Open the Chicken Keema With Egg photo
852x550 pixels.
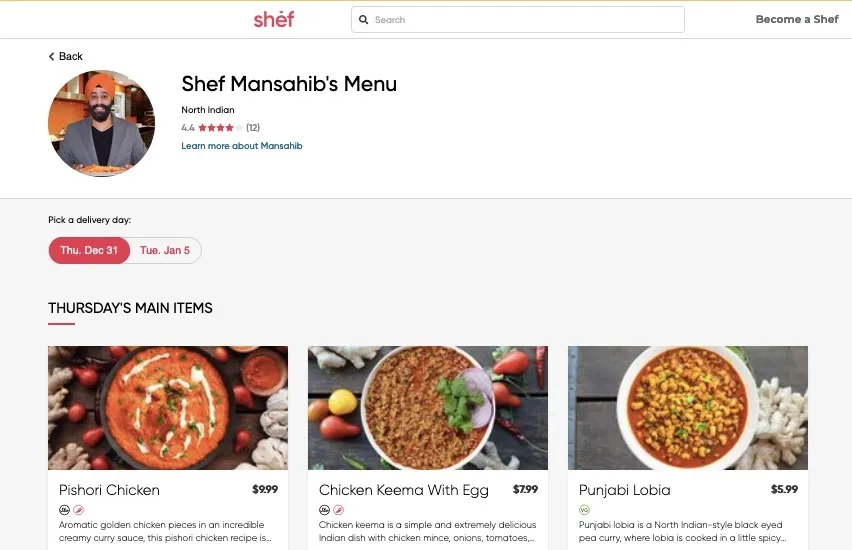point(428,408)
